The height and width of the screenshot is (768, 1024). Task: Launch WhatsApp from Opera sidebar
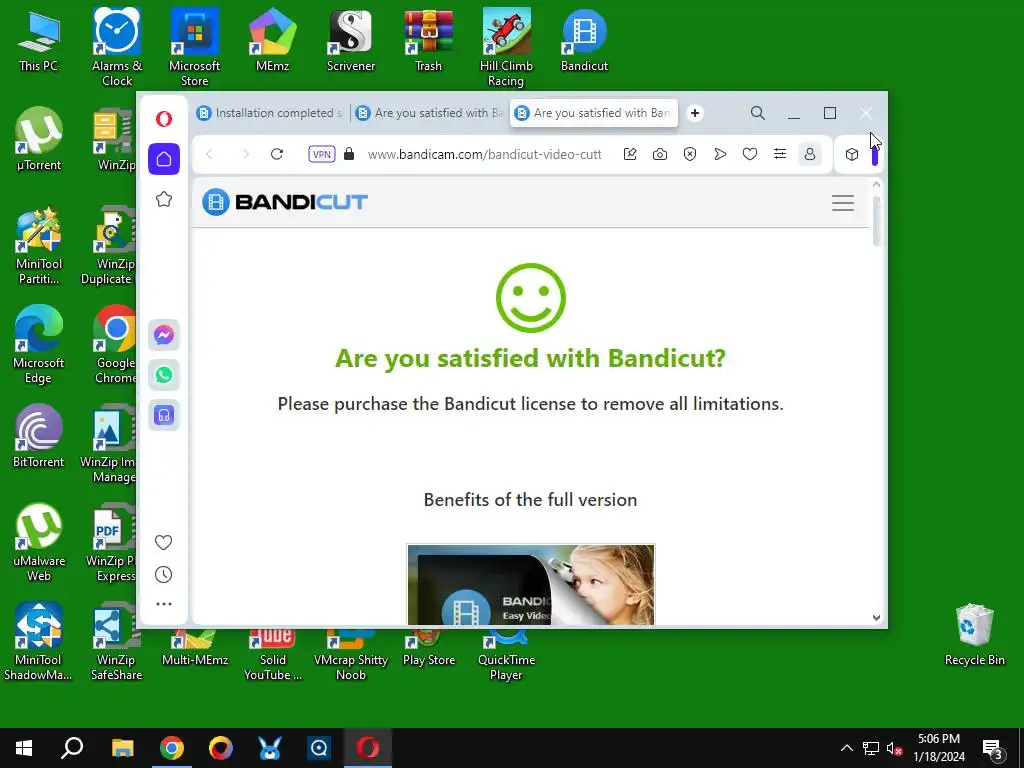click(x=164, y=375)
